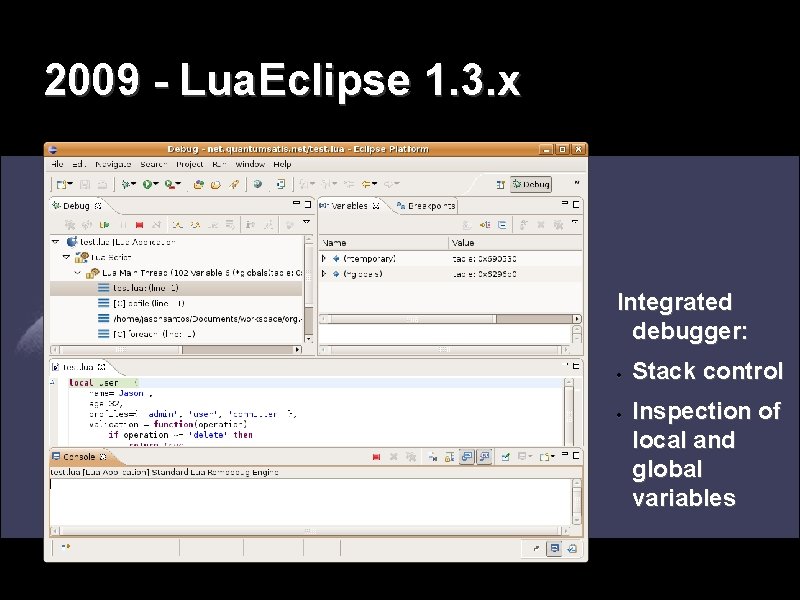Viewport: 800px width, 600px height.
Task: Close the Variables tab via its X
Action: point(376,206)
